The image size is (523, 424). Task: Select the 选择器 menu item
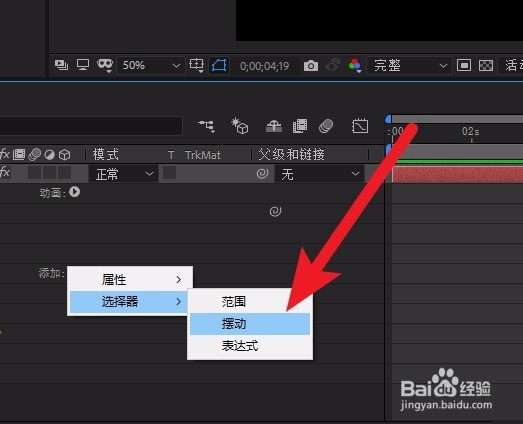pyautogui.click(x=129, y=302)
